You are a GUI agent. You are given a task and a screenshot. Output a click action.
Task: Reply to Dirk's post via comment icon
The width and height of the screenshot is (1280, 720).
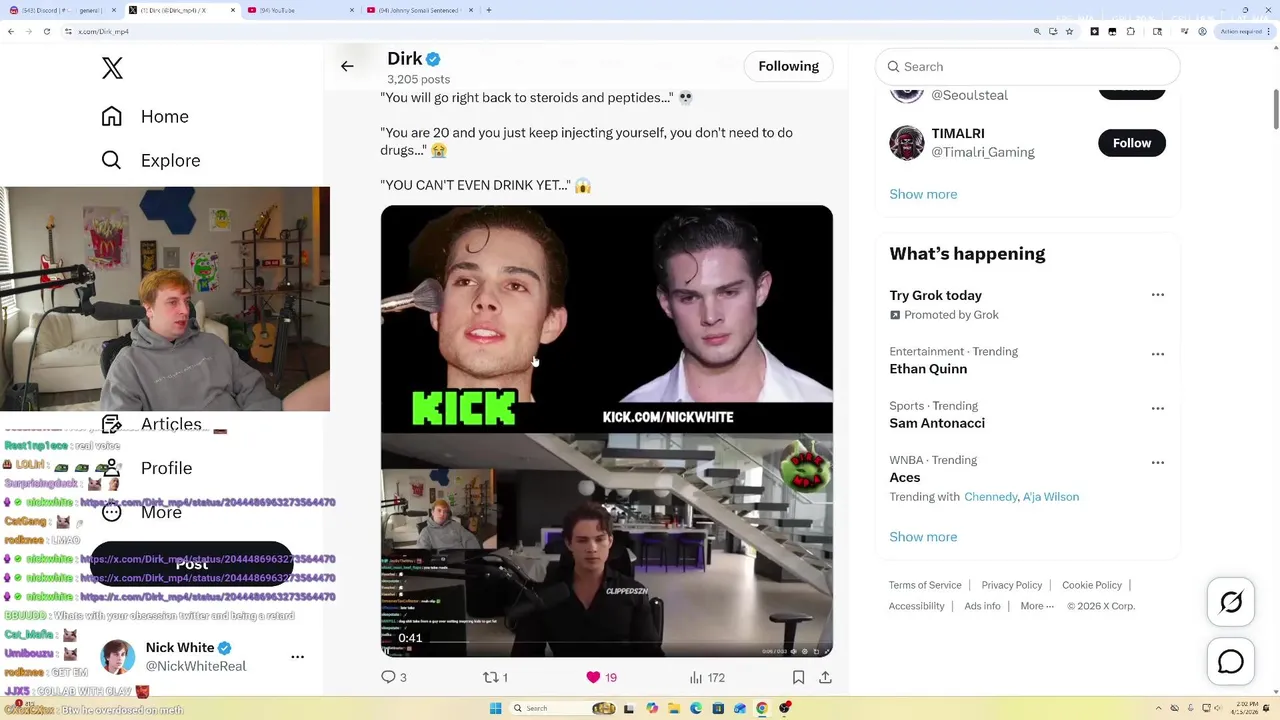pyautogui.click(x=389, y=677)
